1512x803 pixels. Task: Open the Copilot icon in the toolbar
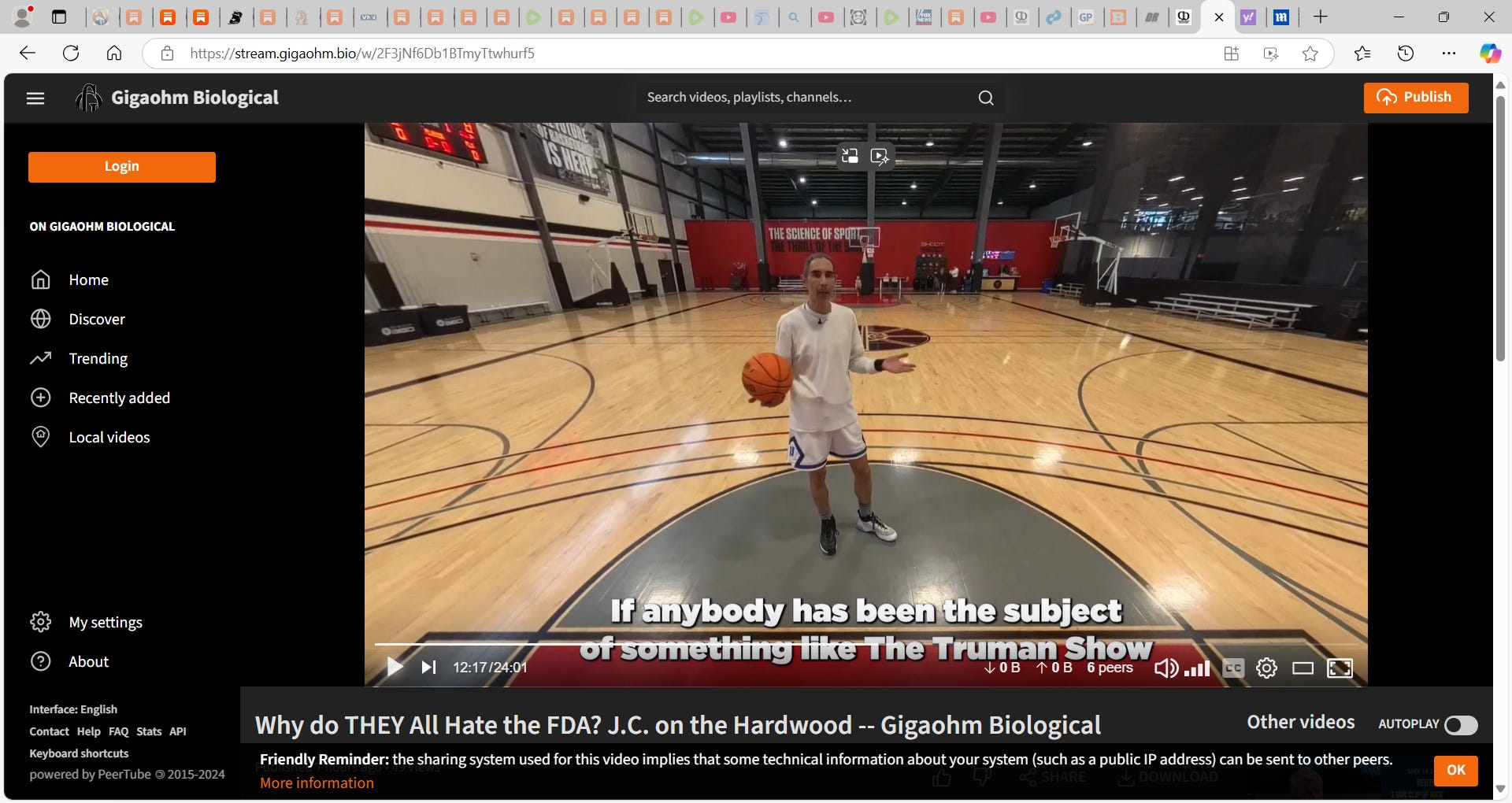pyautogui.click(x=1490, y=54)
